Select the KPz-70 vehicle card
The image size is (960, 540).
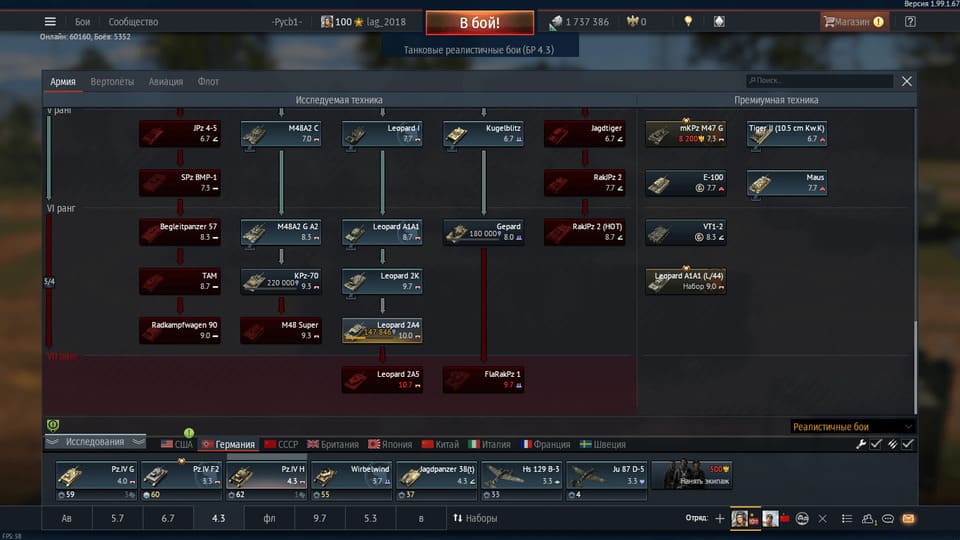pyautogui.click(x=281, y=281)
